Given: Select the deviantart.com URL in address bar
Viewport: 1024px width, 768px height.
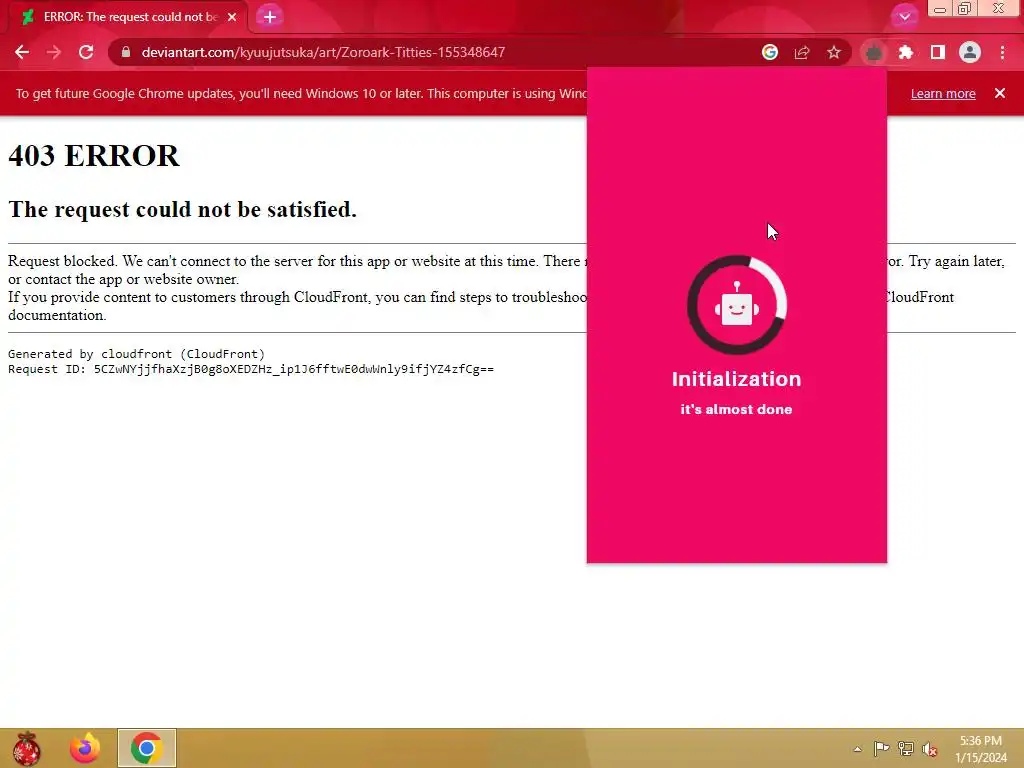Looking at the screenshot, I should pyautogui.click(x=323, y=52).
